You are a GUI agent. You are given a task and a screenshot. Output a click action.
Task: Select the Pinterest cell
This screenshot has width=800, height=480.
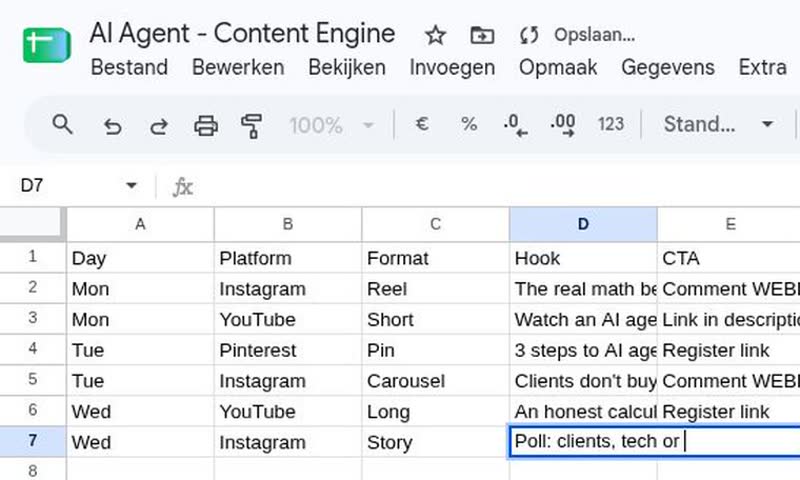tap(288, 349)
